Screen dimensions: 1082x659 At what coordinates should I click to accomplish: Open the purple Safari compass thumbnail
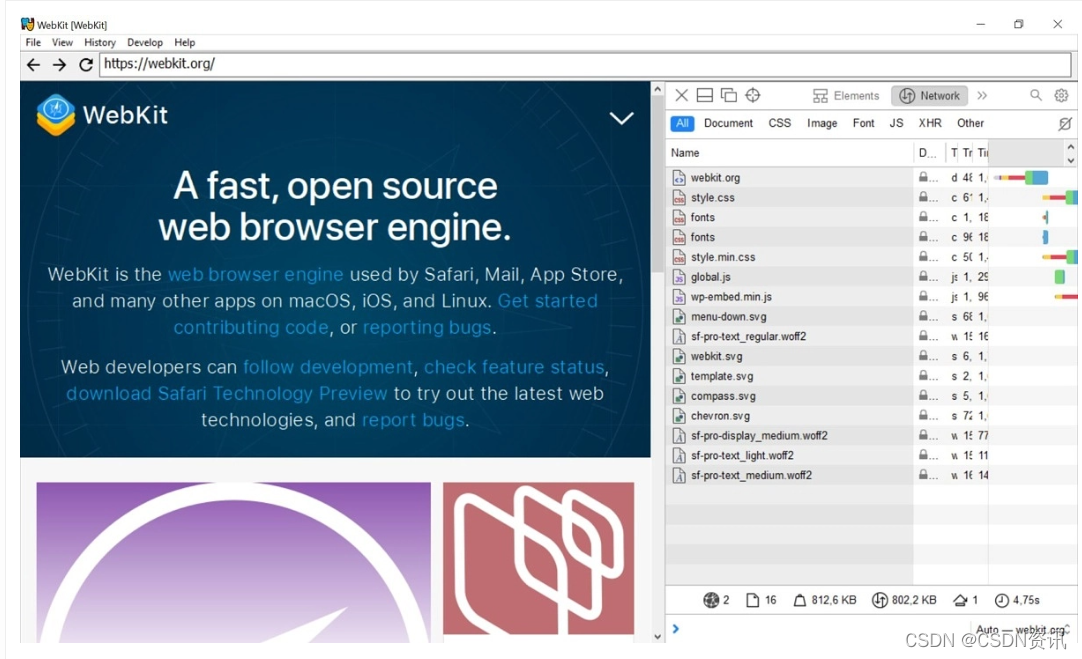pyautogui.click(x=233, y=562)
